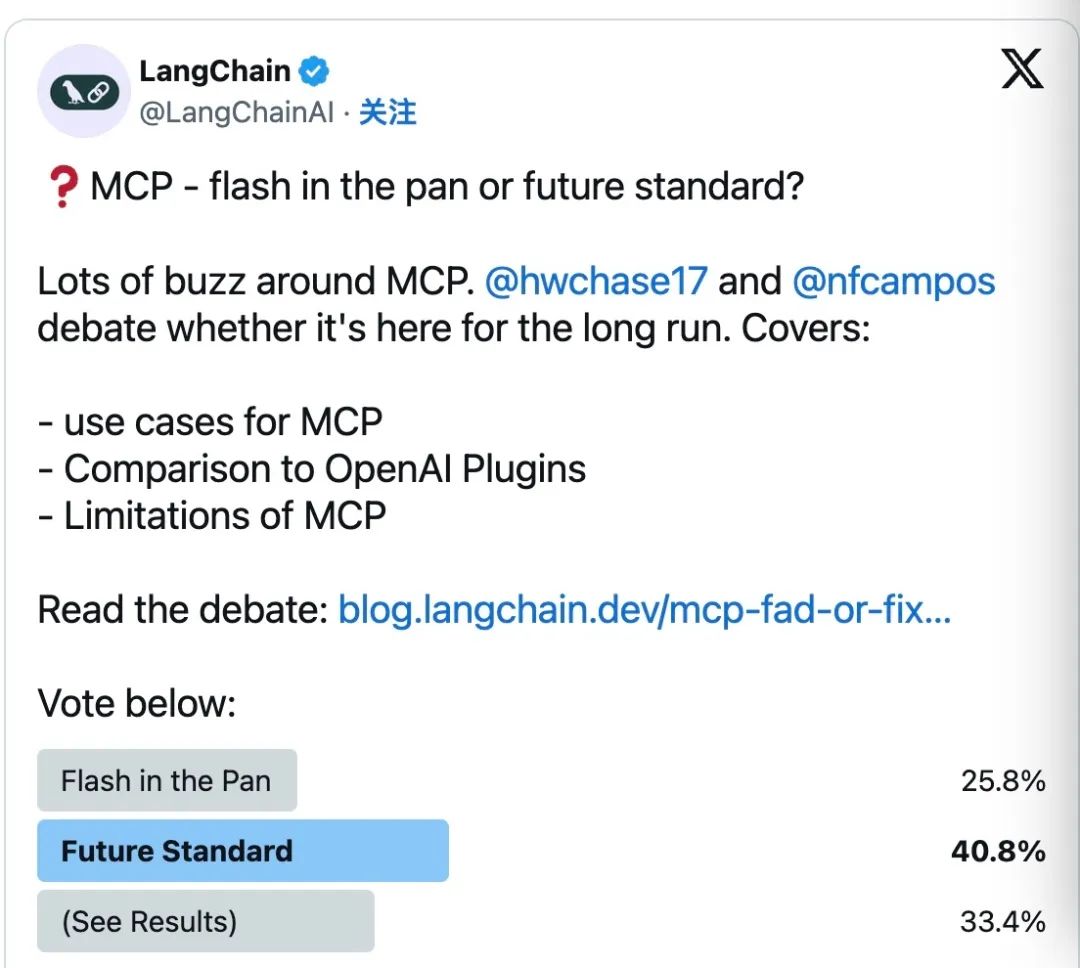Screen dimensions: 1080x968
Task: Click the Comparison to OpenAI Plugins line
Action: [312, 469]
